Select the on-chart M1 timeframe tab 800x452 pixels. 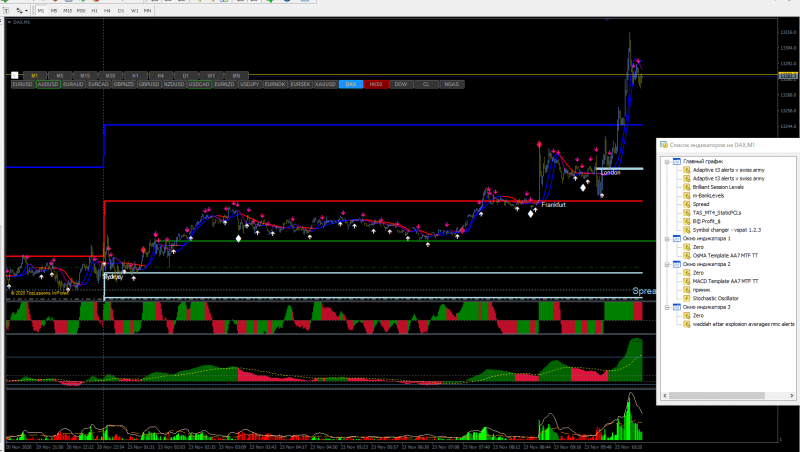[35, 76]
